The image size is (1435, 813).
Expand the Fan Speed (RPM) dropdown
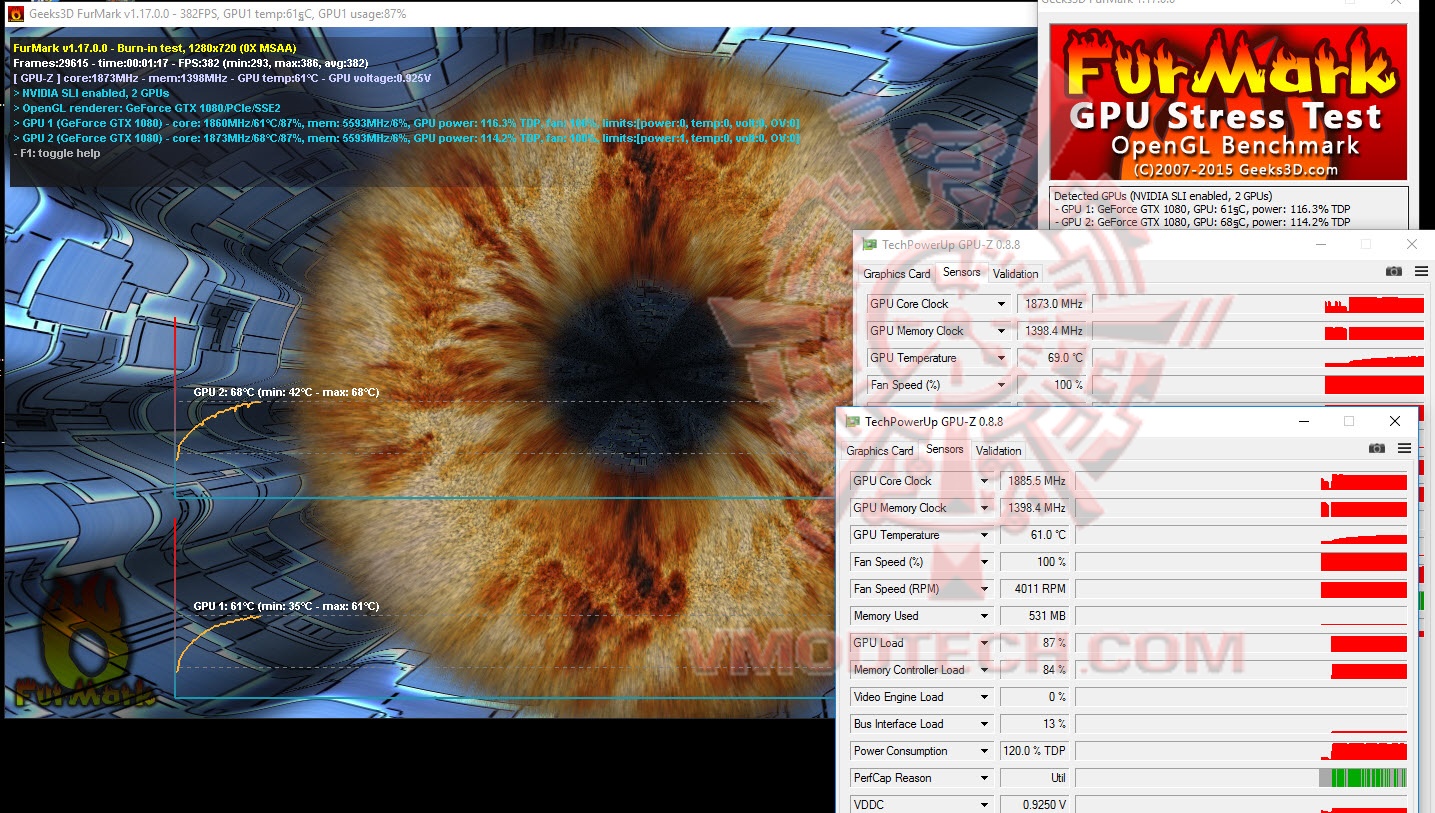(x=984, y=589)
